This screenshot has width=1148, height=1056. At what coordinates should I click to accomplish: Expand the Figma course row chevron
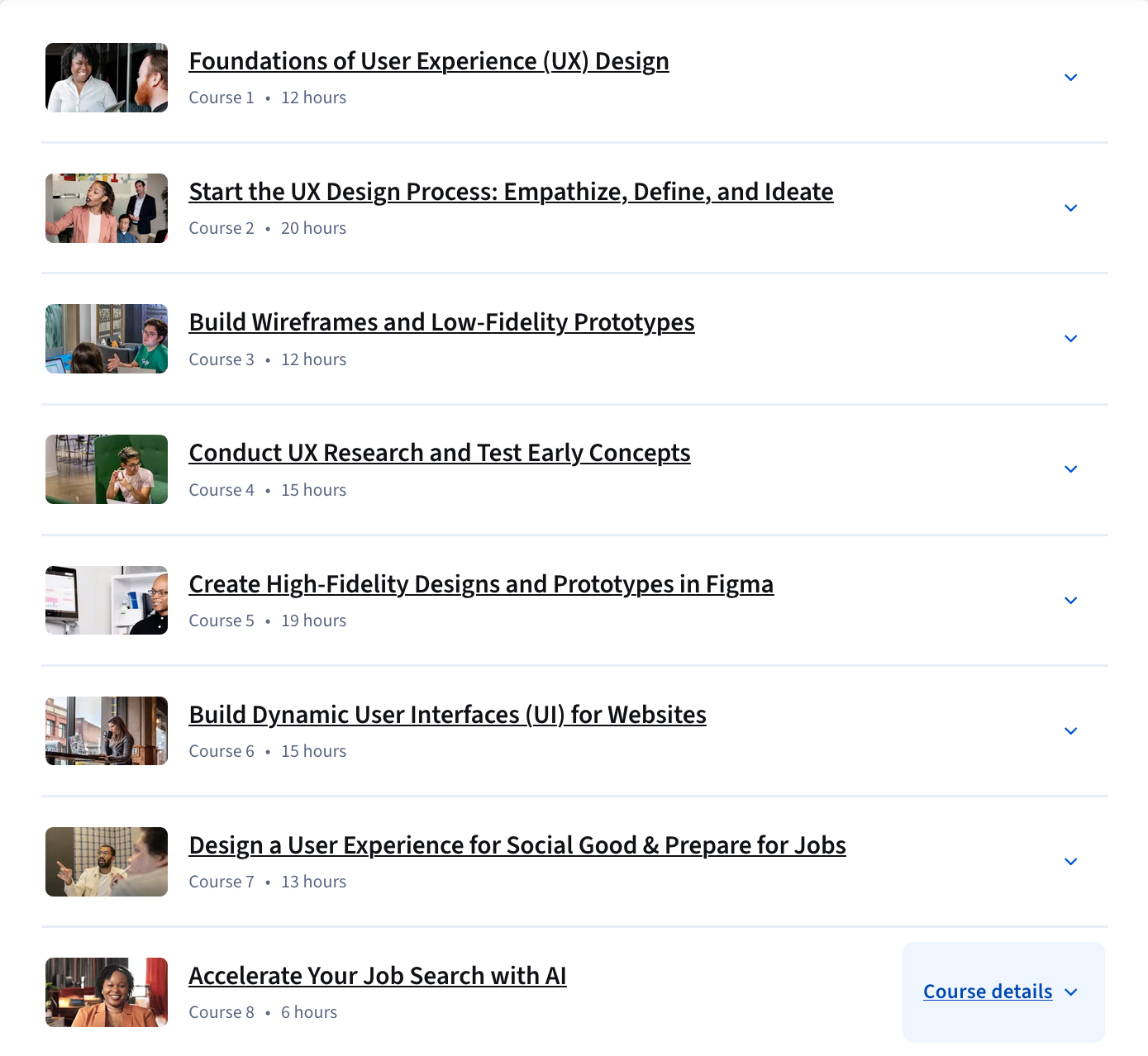tap(1070, 601)
